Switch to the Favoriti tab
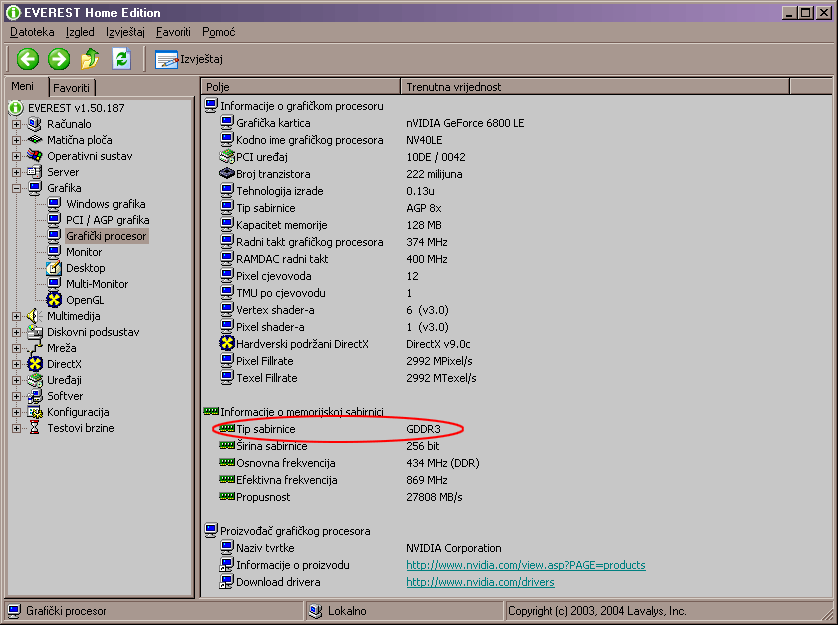Screen dimensions: 838x625 click(72, 88)
